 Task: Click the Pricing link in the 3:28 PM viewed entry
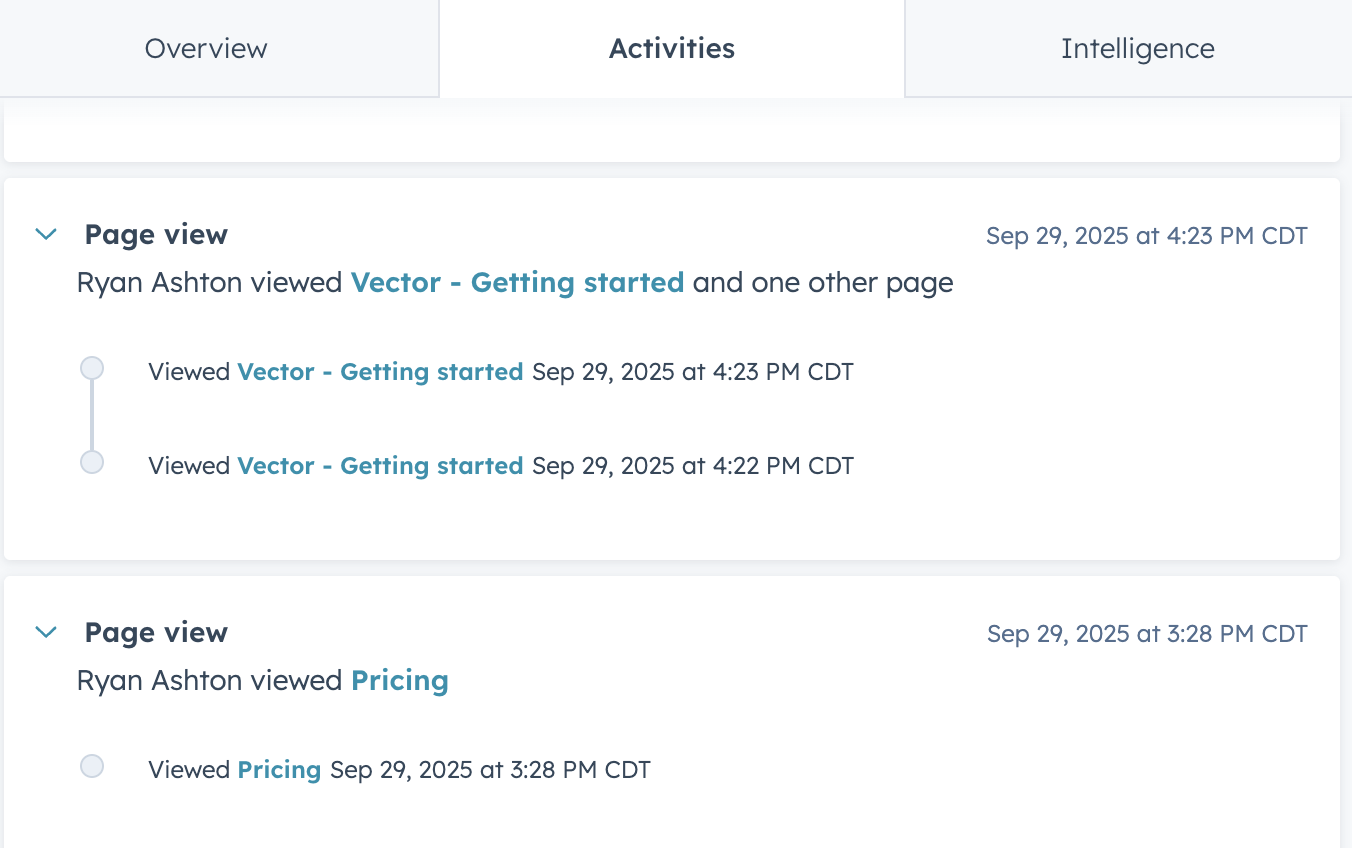pos(279,770)
